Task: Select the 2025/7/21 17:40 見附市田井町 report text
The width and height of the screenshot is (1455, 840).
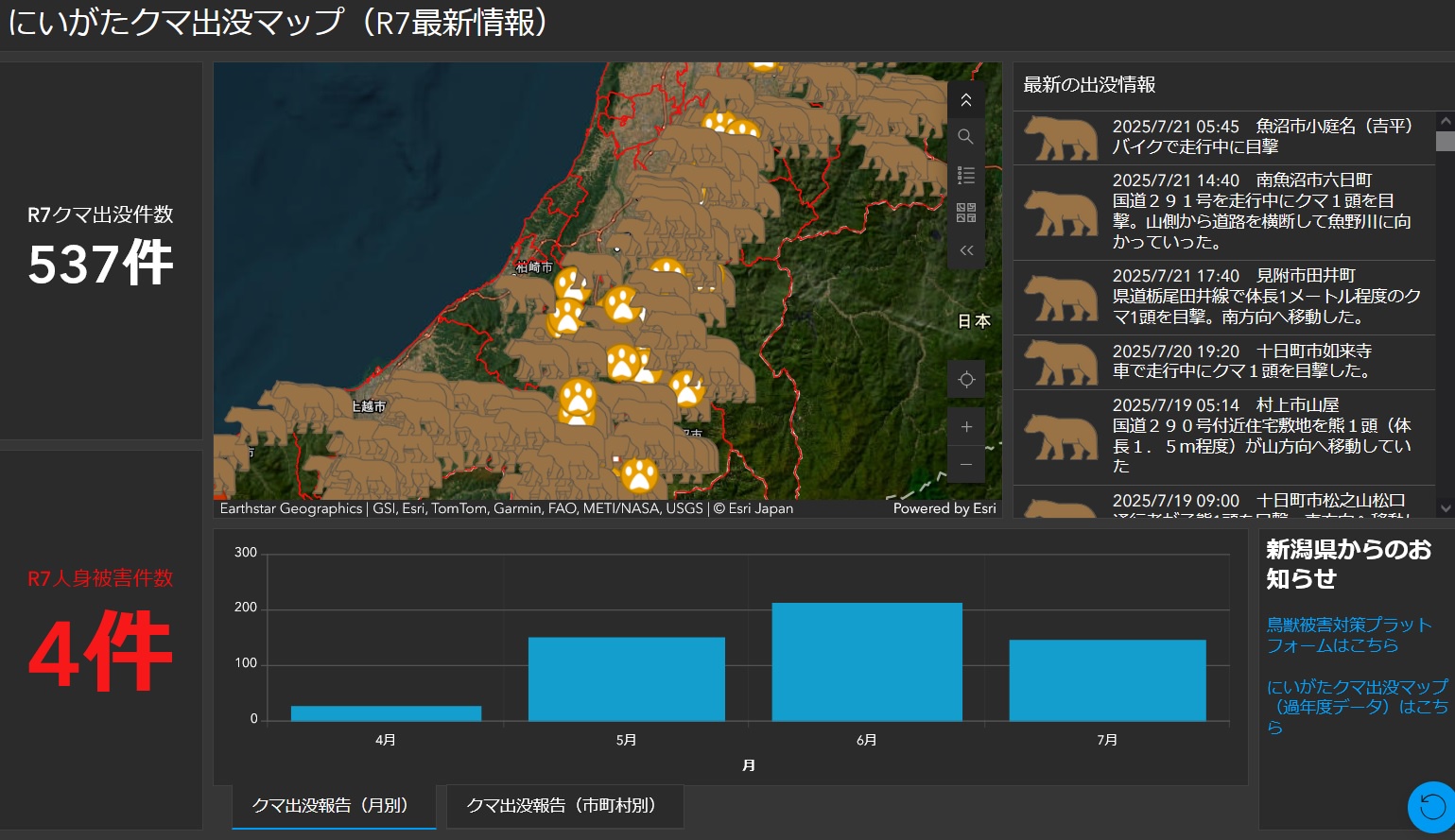Action: coord(1267,296)
